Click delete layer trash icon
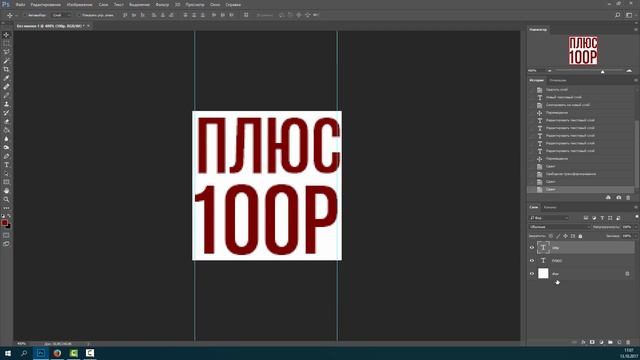640x360 pixels. coord(628,342)
